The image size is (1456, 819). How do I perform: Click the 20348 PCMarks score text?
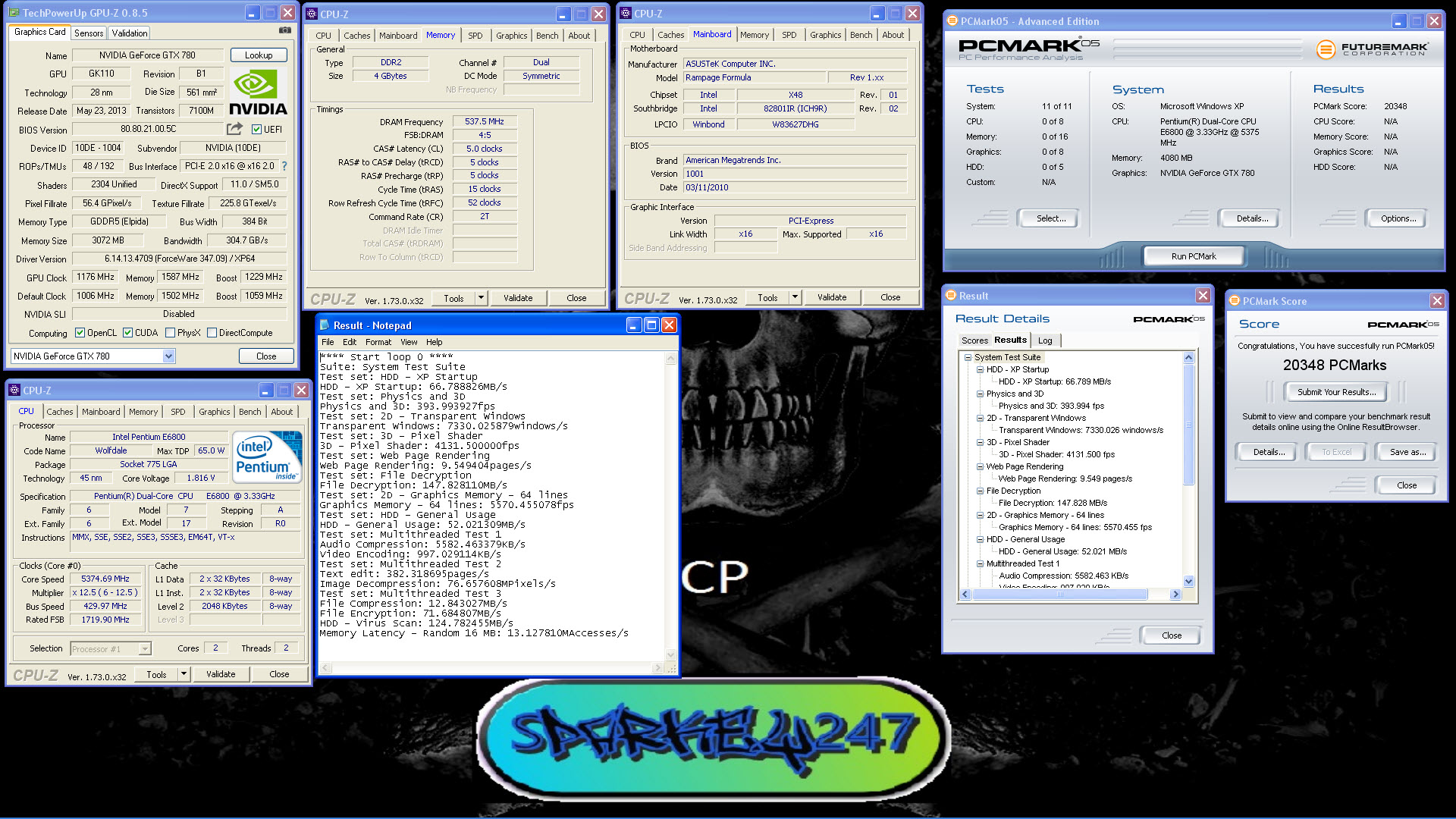(x=1335, y=366)
